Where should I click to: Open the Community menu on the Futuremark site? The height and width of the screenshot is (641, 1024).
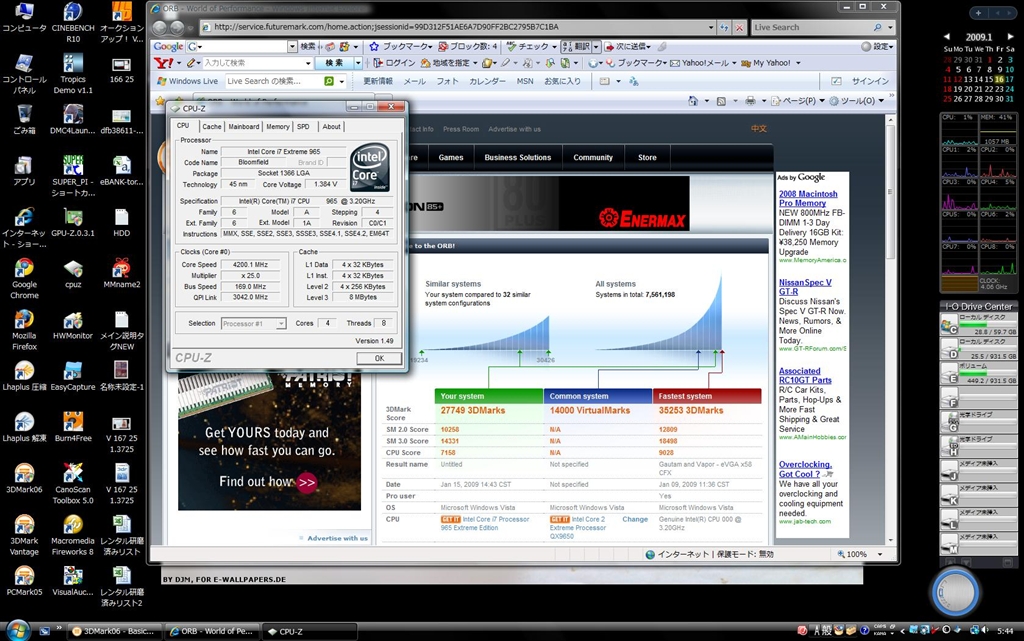593,157
